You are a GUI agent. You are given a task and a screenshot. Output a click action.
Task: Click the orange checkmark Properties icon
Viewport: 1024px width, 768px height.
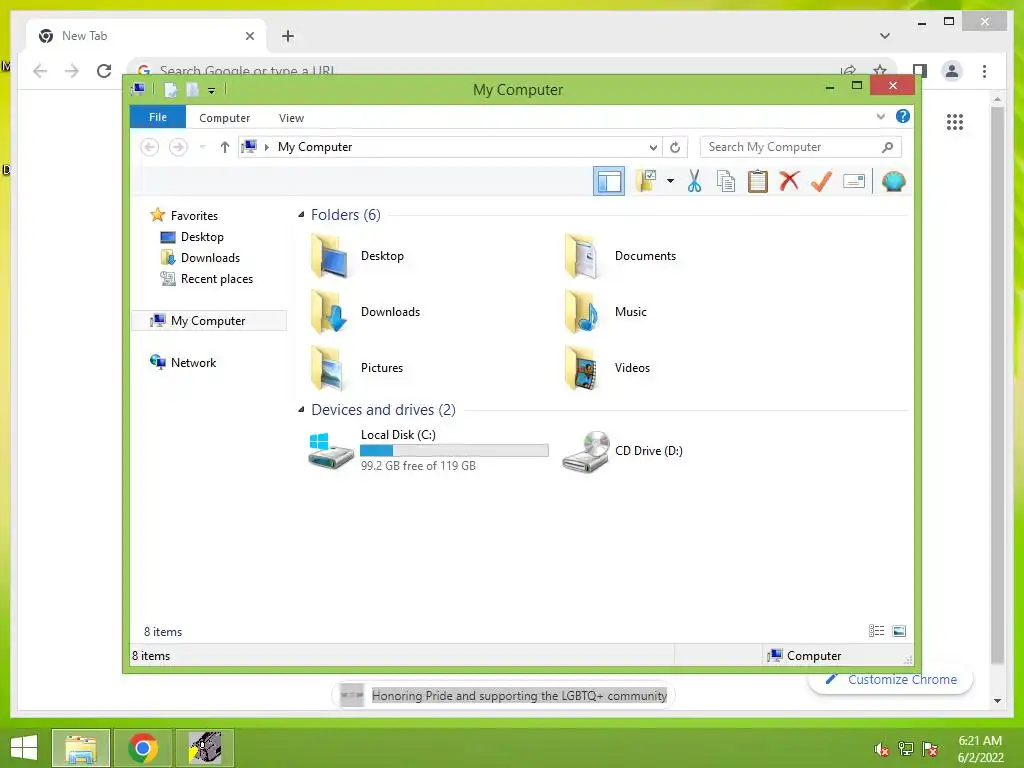tap(821, 181)
